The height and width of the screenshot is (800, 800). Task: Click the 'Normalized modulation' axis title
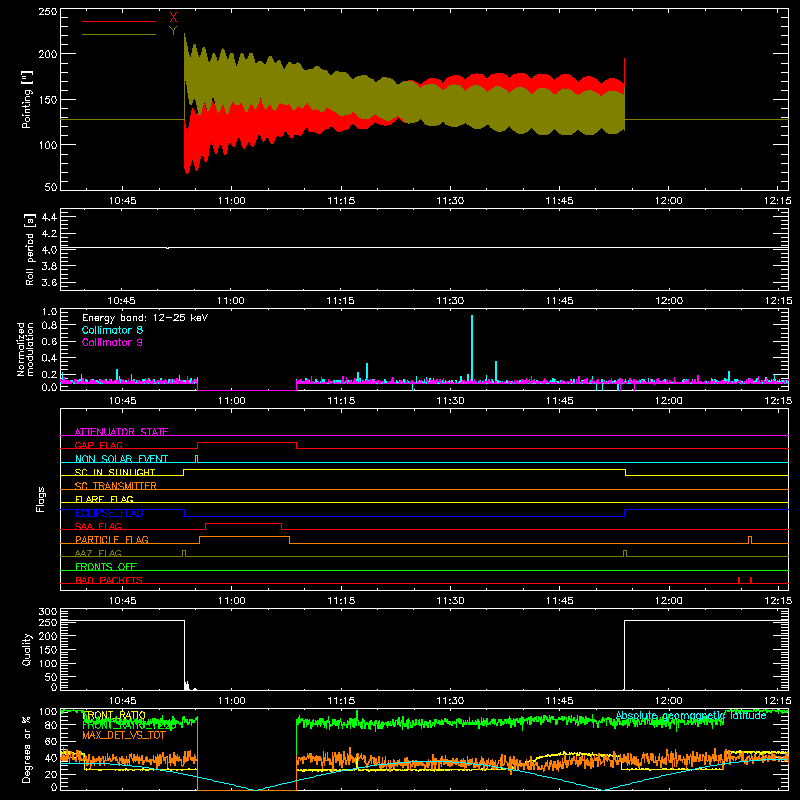click(x=24, y=349)
